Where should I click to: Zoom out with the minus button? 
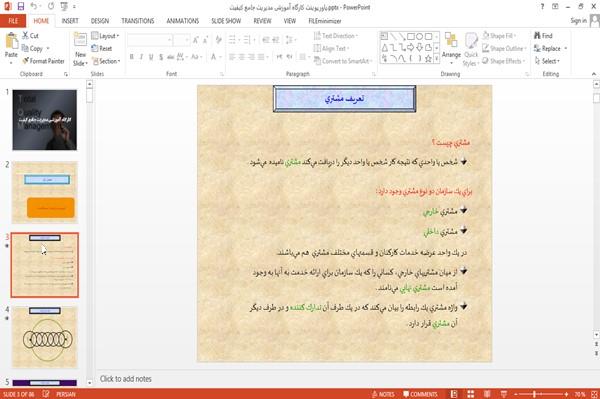coord(516,394)
